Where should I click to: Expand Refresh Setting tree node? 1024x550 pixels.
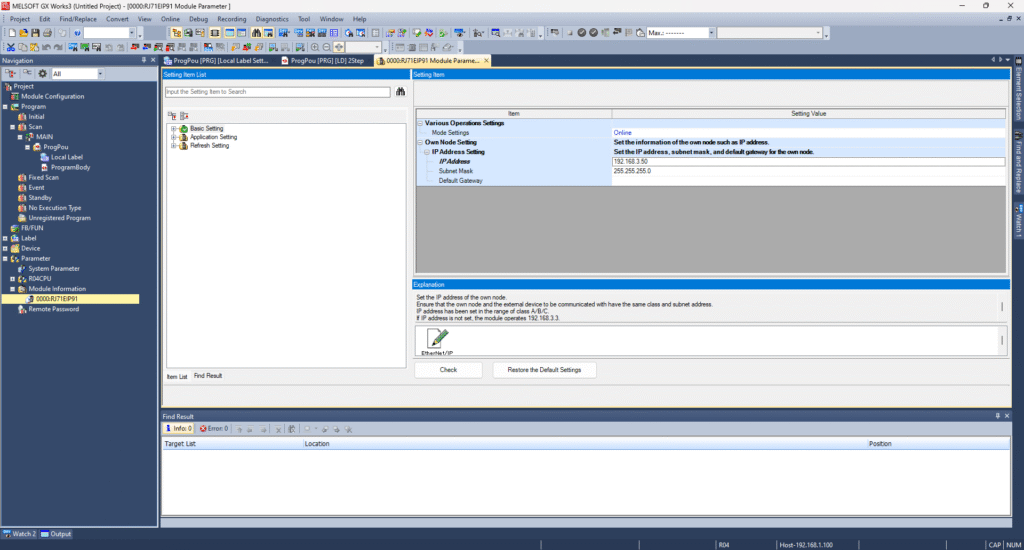[174, 146]
